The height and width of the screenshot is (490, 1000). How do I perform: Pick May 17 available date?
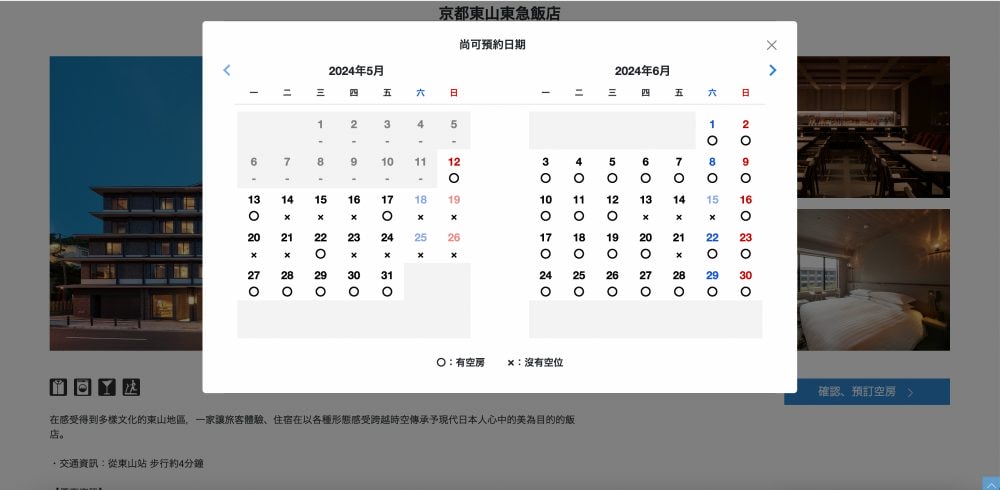point(387,207)
